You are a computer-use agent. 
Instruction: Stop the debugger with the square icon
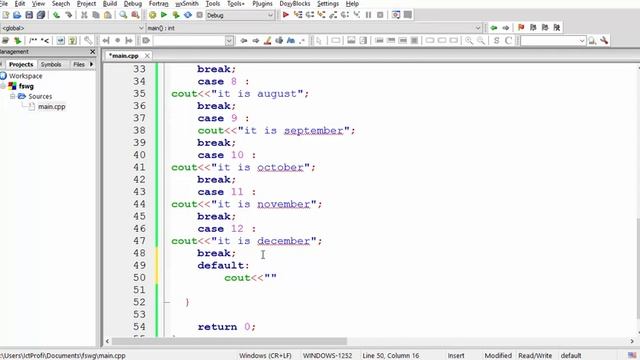tap(380, 15)
